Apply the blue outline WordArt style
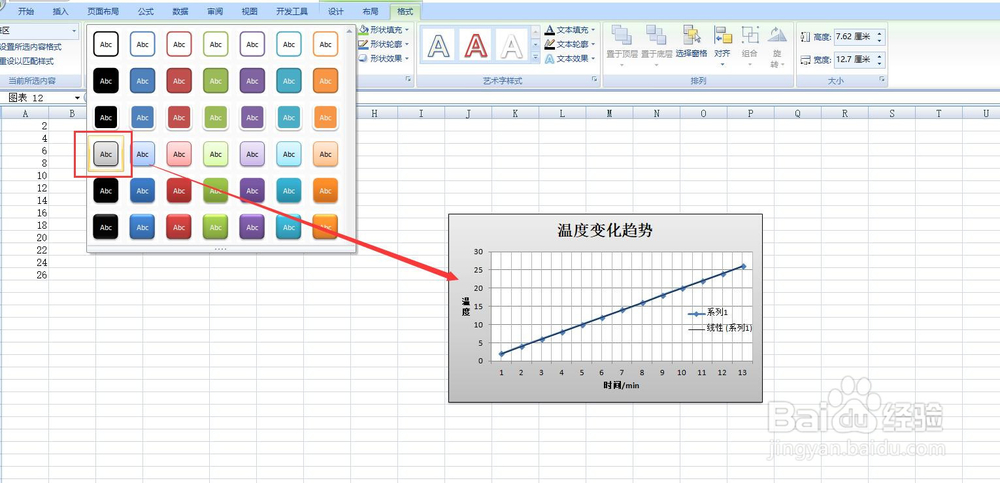Image resolution: width=1000 pixels, height=483 pixels. pyautogui.click(x=438, y=46)
